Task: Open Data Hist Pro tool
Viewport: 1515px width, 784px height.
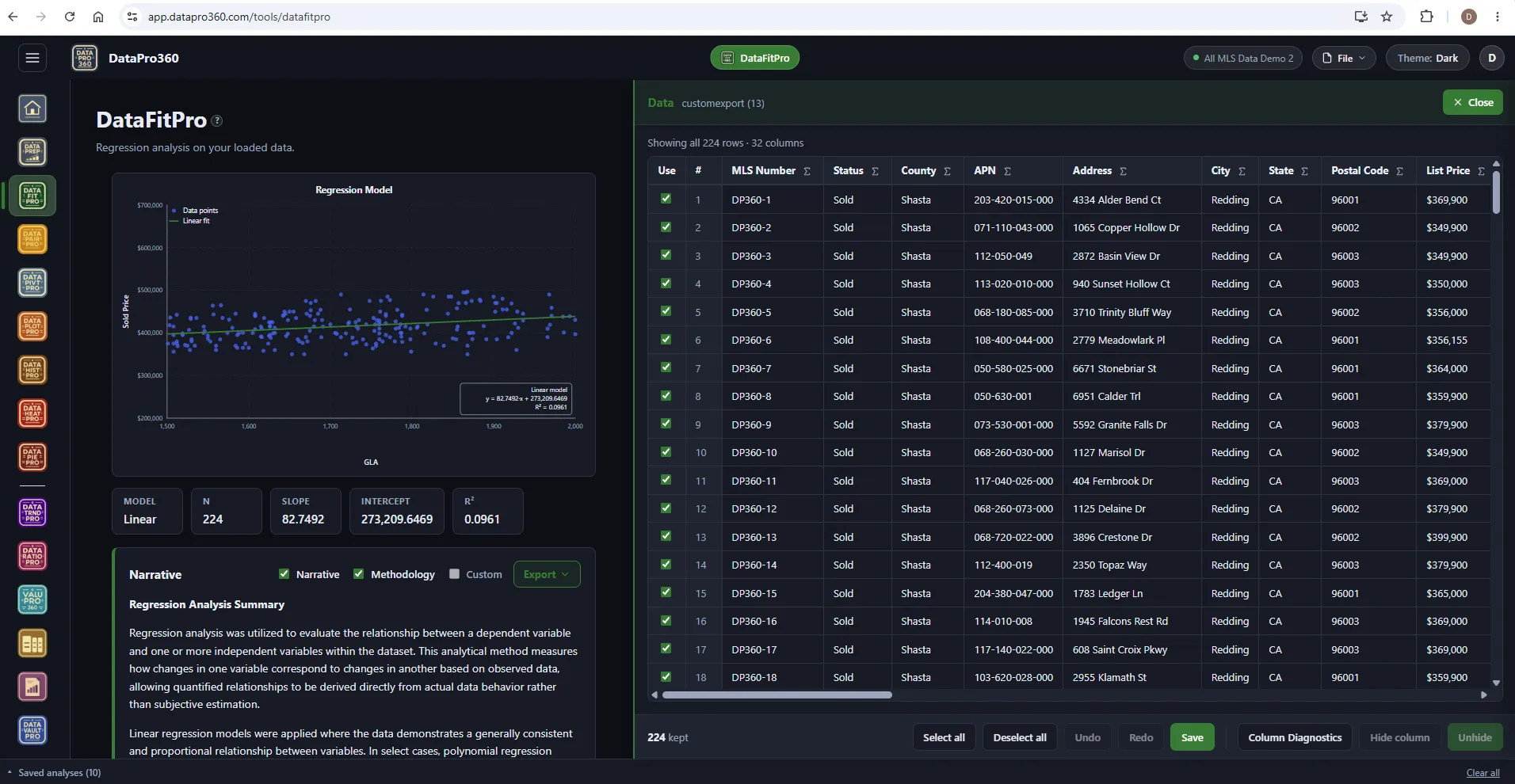Action: (32, 370)
